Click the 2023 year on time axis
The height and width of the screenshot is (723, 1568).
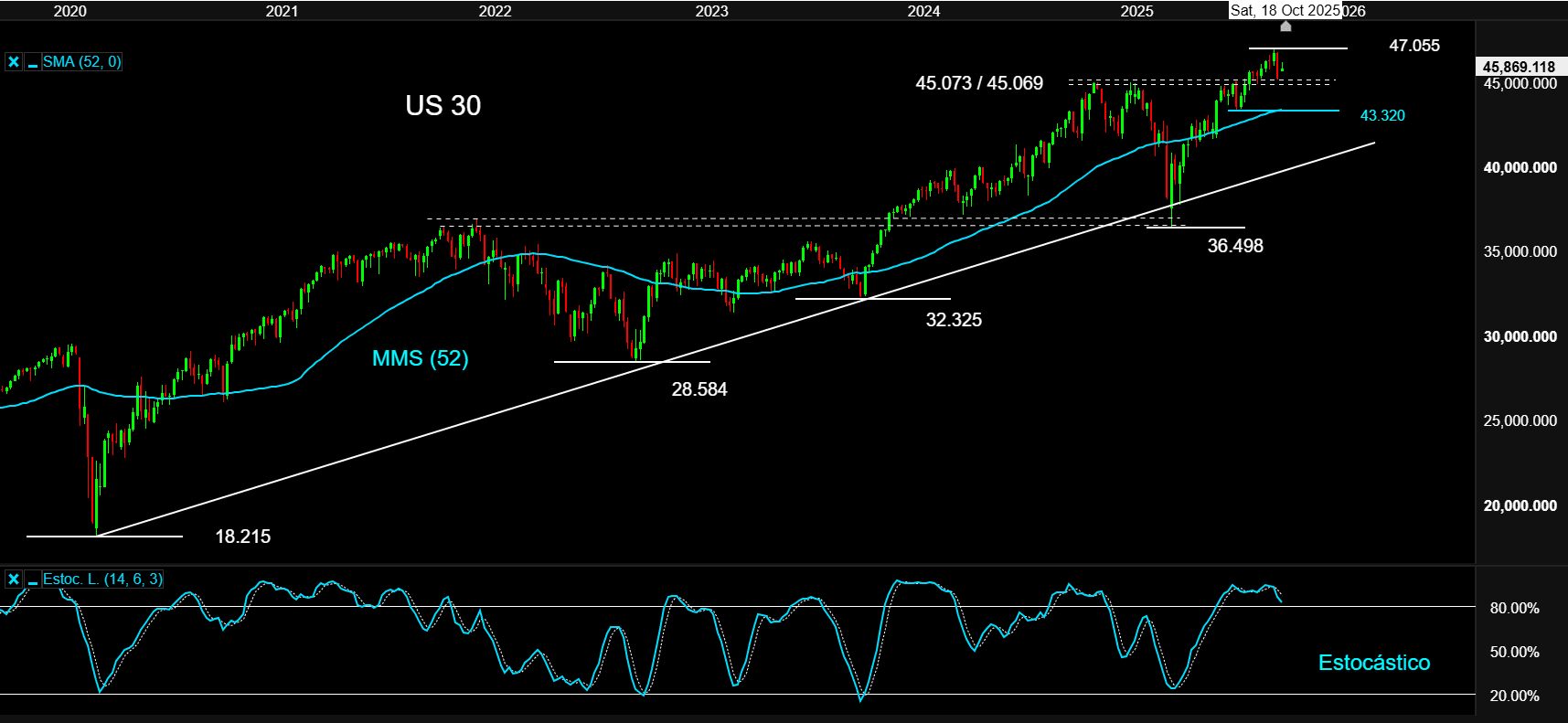pyautogui.click(x=711, y=11)
